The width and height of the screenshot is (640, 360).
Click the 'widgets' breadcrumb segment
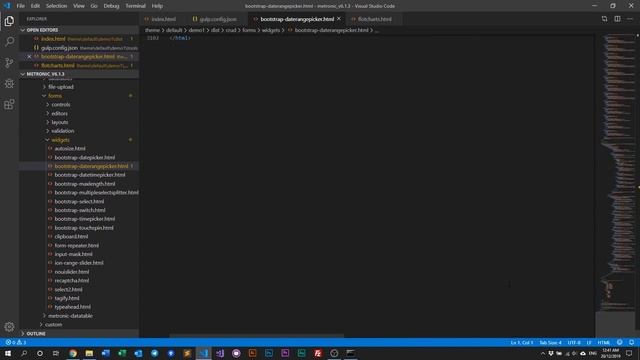pos(271,30)
